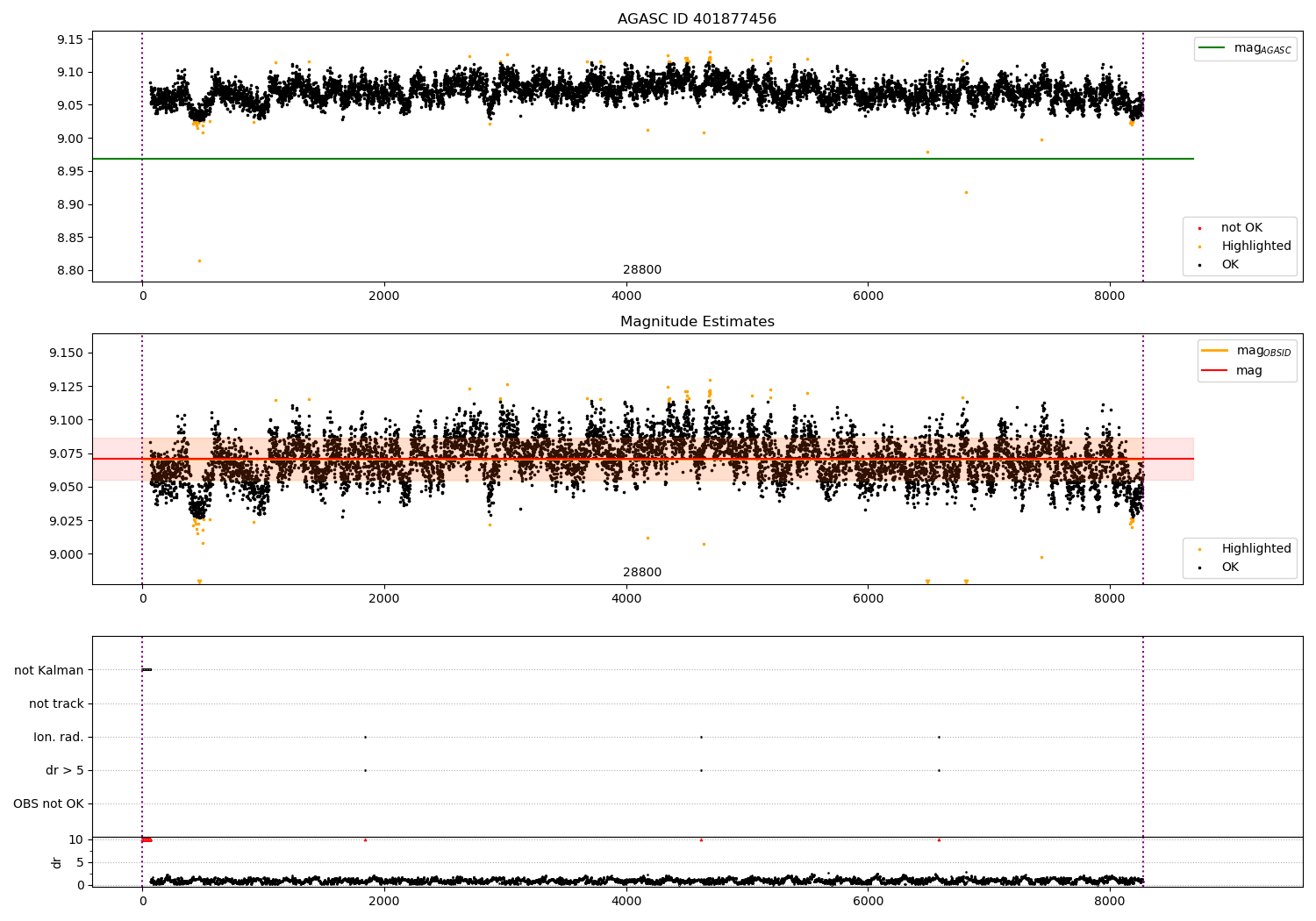Click the '28800' annotation in the top plot
The width and height of the screenshot is (1316, 921).
tap(642, 270)
